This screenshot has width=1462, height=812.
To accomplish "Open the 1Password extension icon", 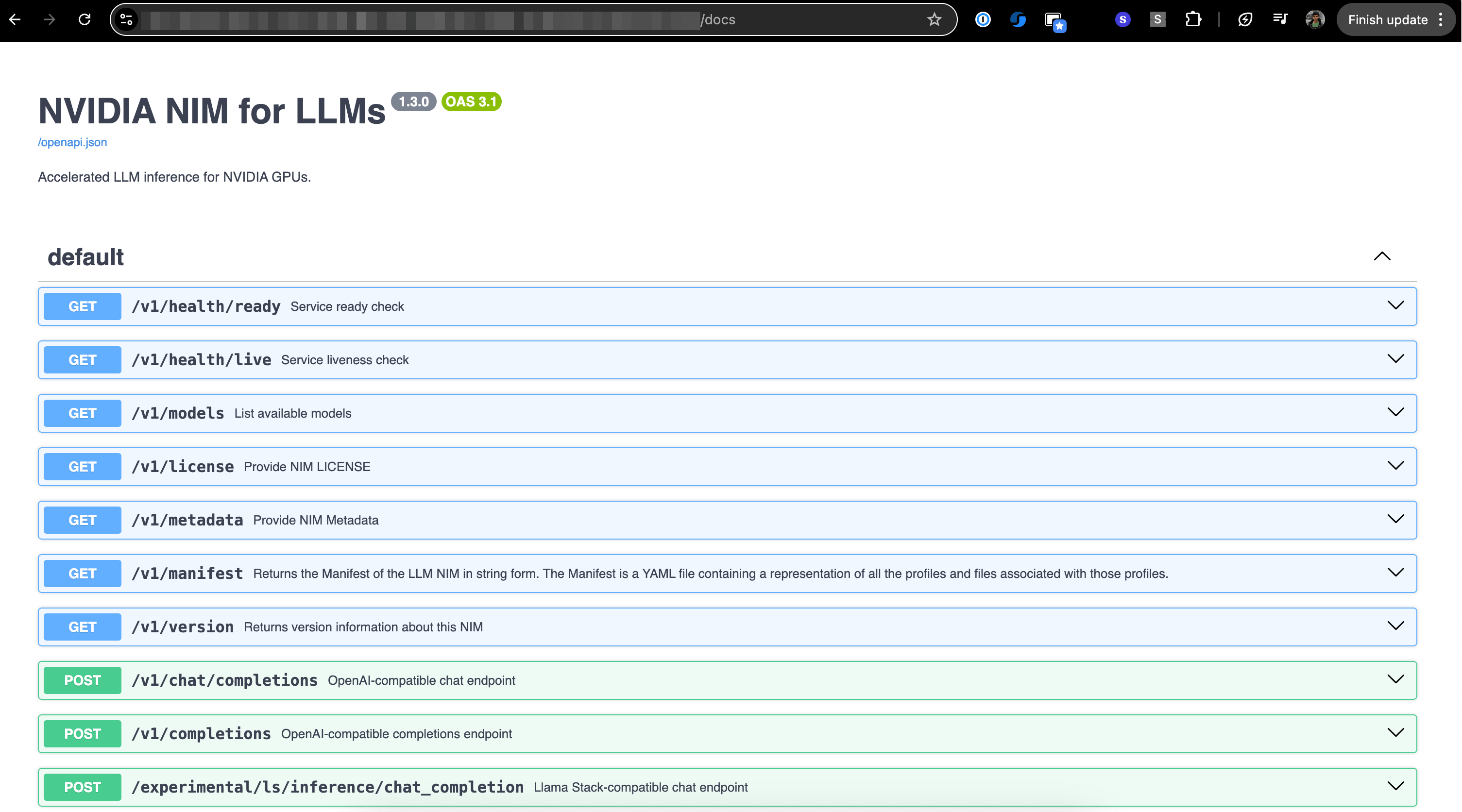I will 983,20.
